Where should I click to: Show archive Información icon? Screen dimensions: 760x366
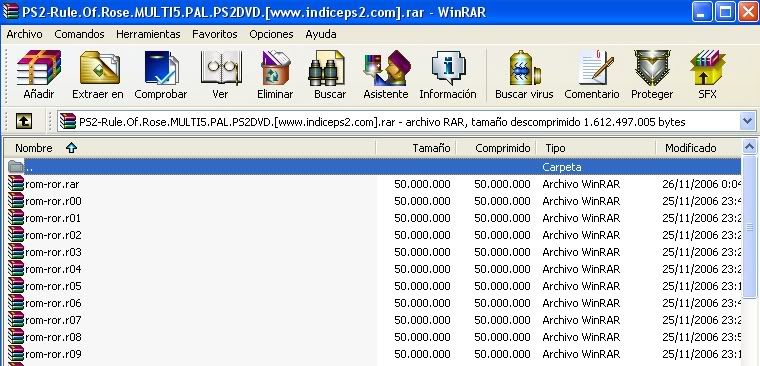(448, 68)
